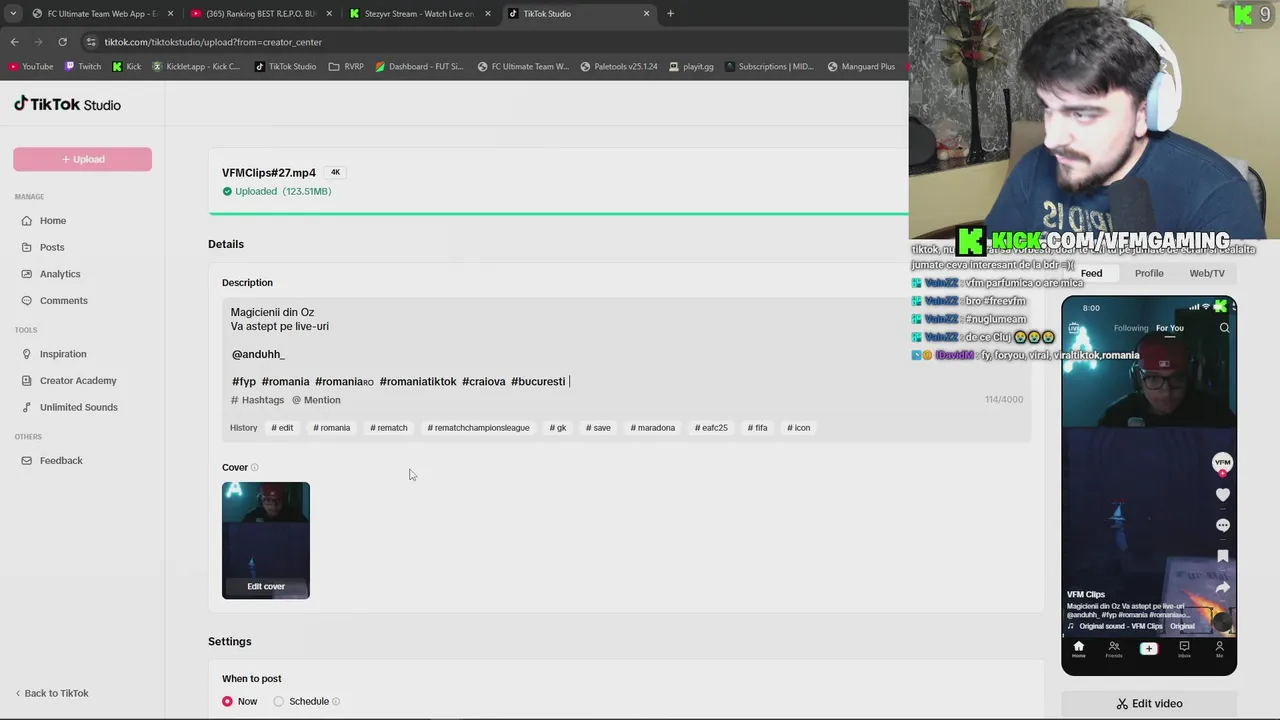1280x720 pixels.
Task: Go back to TikTok link
Action: point(52,693)
